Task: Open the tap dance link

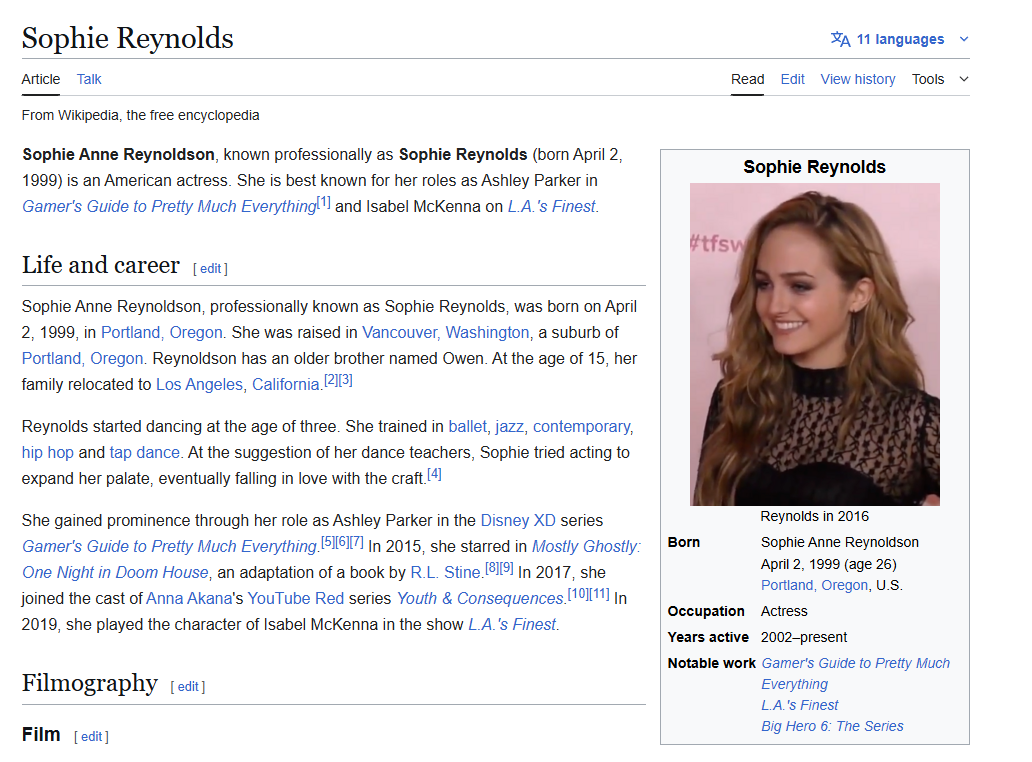Action: coord(144,453)
